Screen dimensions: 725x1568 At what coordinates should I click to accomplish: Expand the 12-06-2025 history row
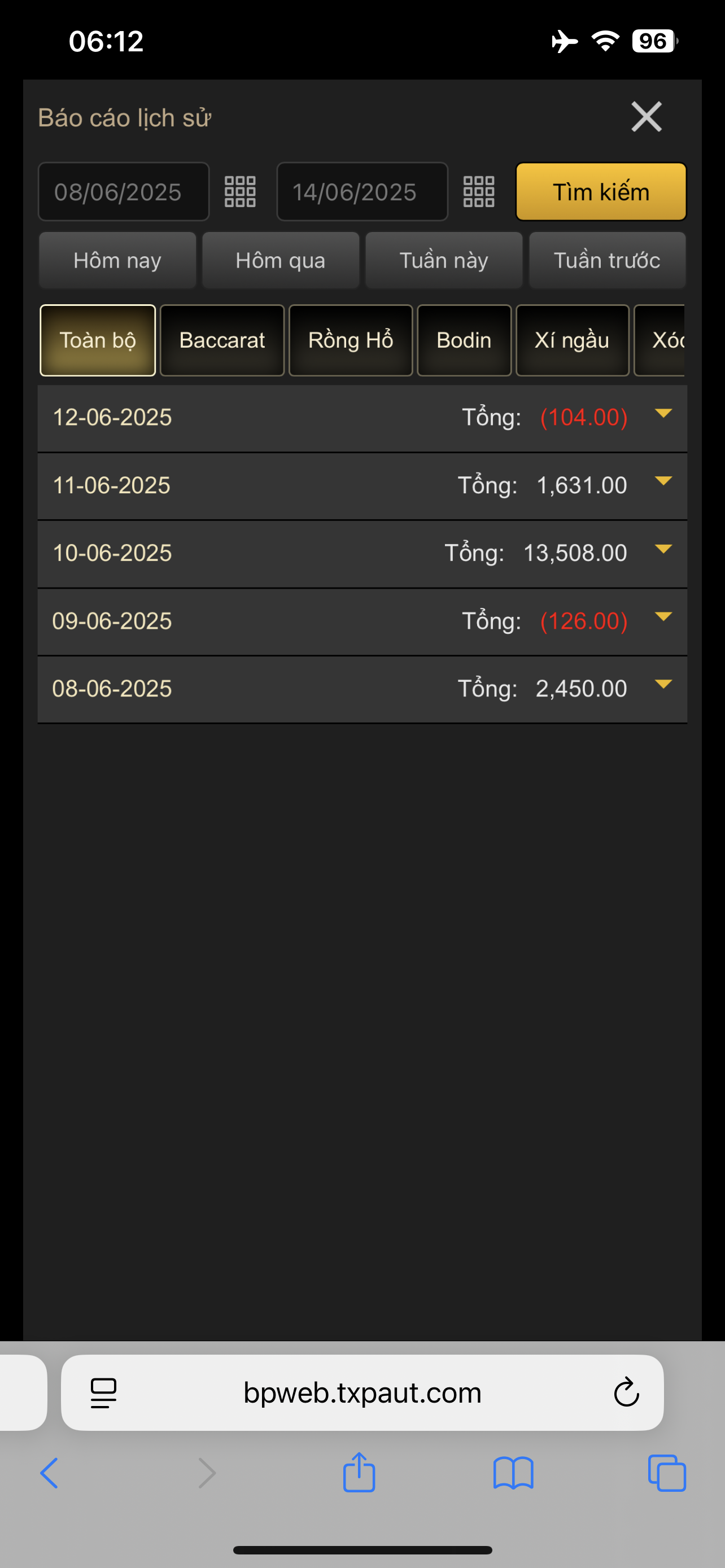[663, 414]
